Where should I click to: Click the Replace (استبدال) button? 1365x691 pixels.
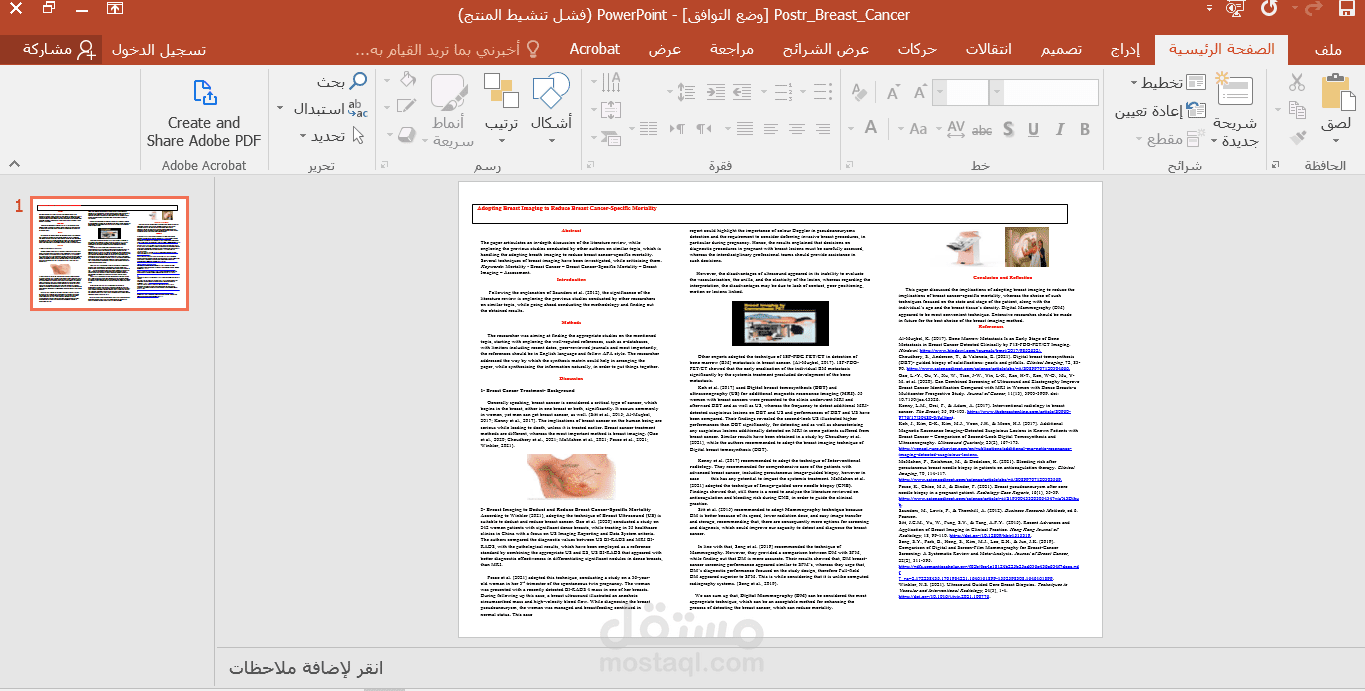pyautogui.click(x=330, y=108)
